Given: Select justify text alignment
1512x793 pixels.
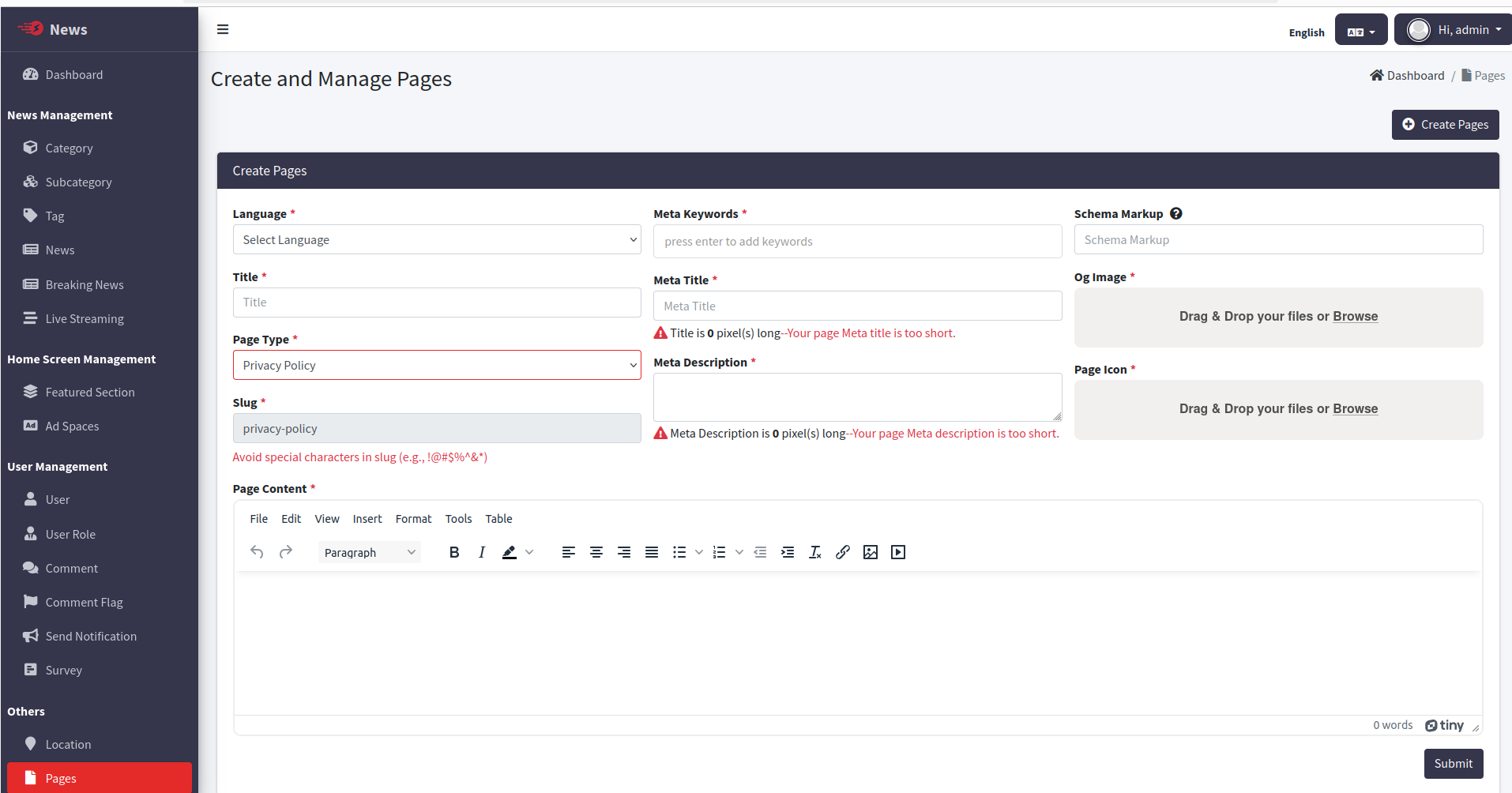Looking at the screenshot, I should click(652, 552).
